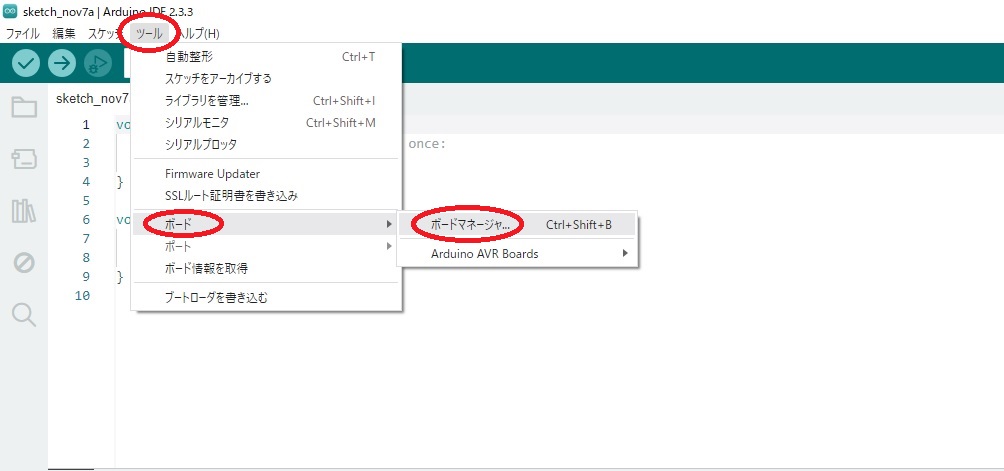Expand Arduino AVR Boards submenu
Screen dimensions: 1004x471
tap(517, 253)
